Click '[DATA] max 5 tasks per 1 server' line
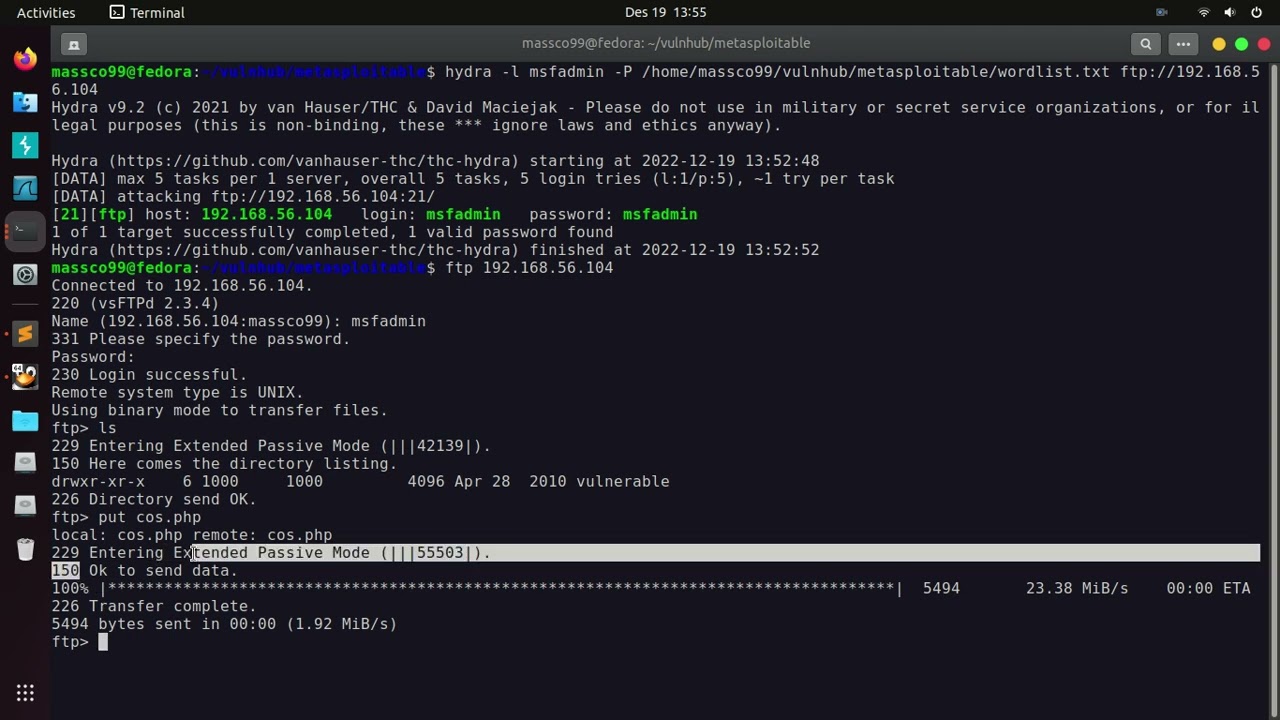This screenshot has height=720, width=1280. point(473,179)
